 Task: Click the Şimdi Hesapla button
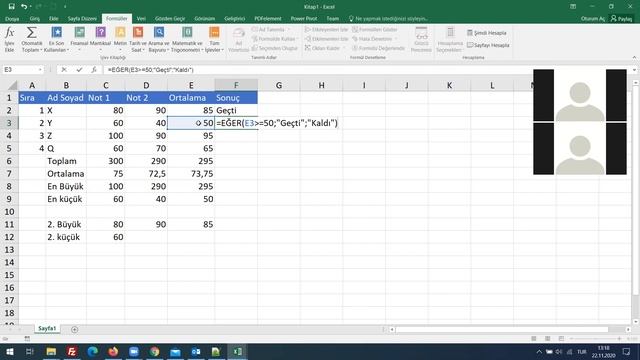click(487, 33)
